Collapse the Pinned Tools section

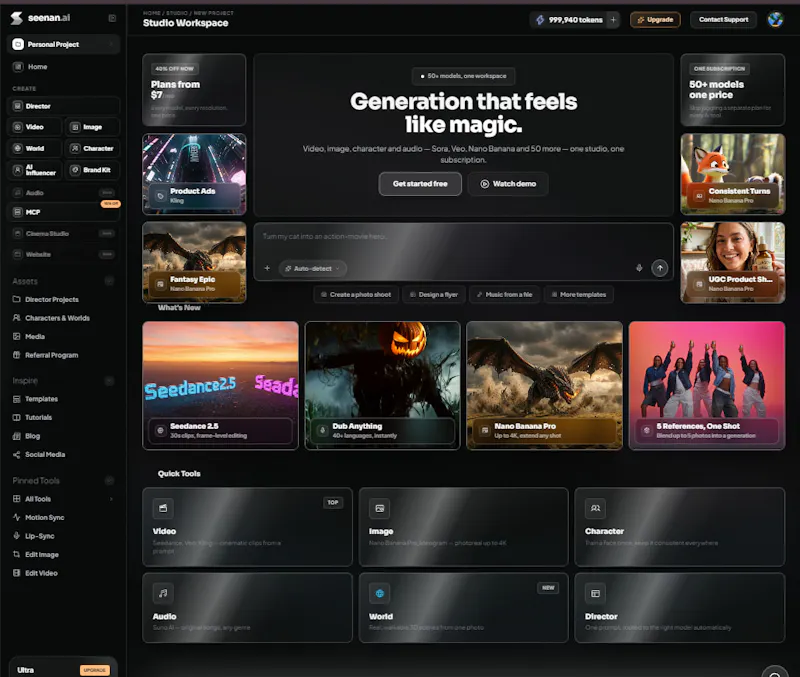click(x=109, y=481)
